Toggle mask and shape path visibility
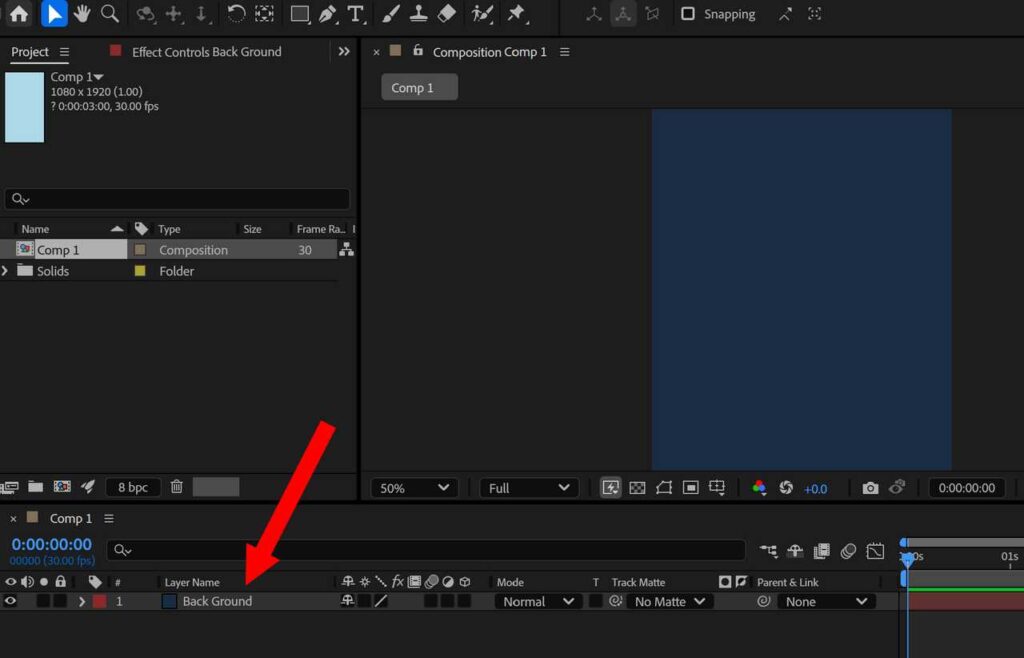The image size is (1024, 658). 664,488
